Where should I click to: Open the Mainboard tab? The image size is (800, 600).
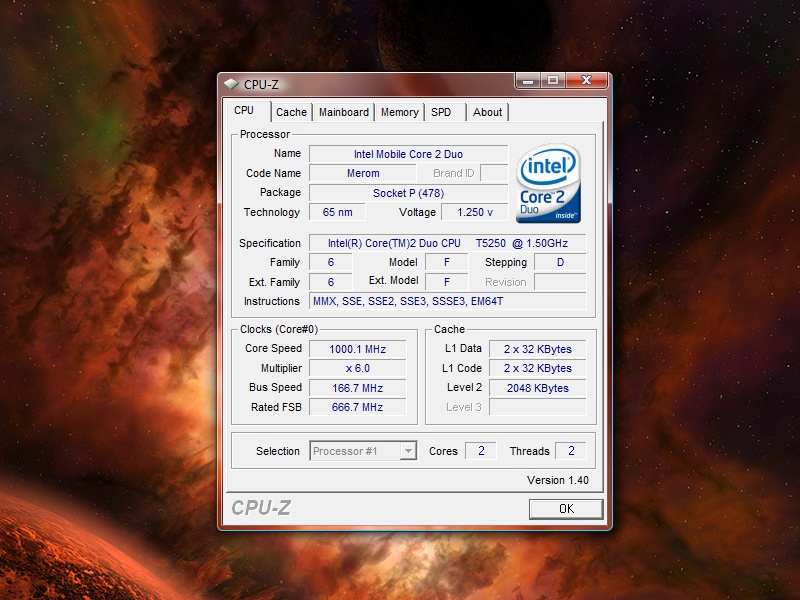344,112
